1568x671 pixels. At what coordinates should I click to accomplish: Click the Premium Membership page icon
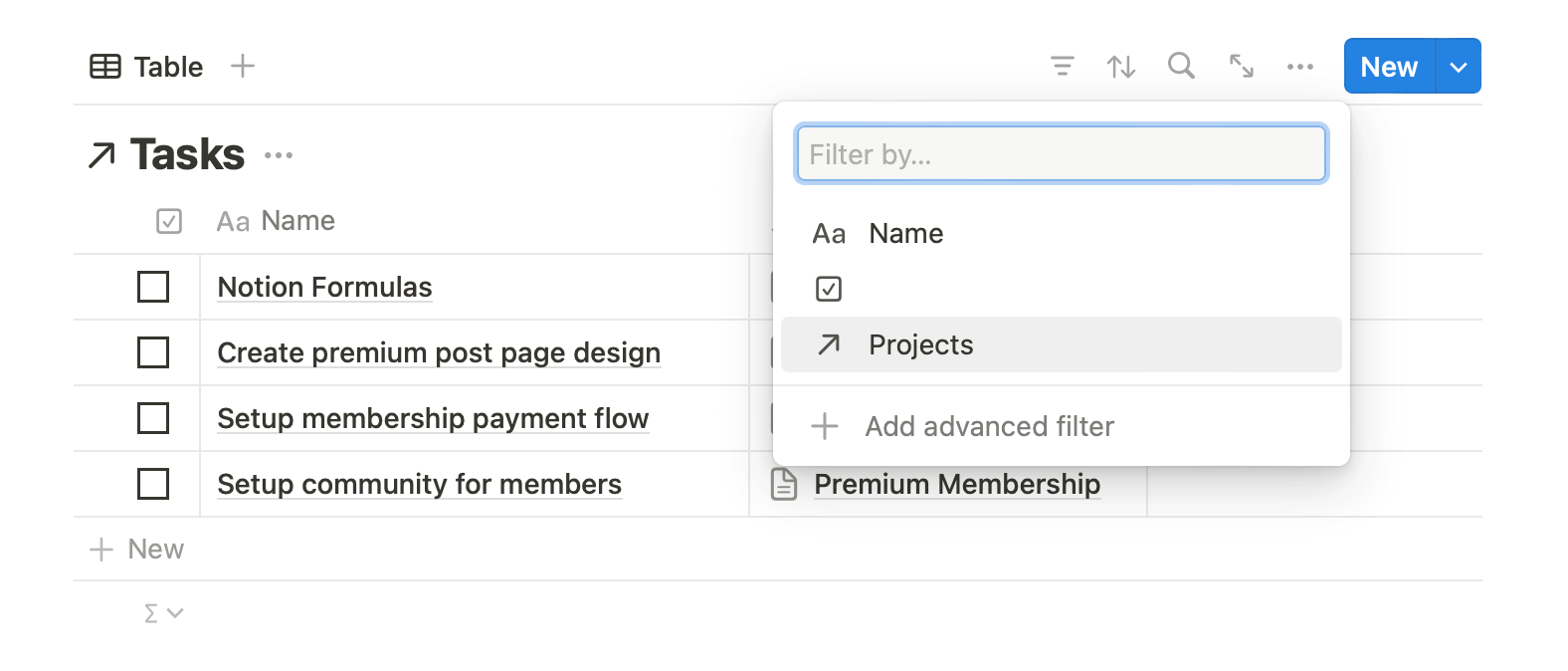pyautogui.click(x=784, y=485)
